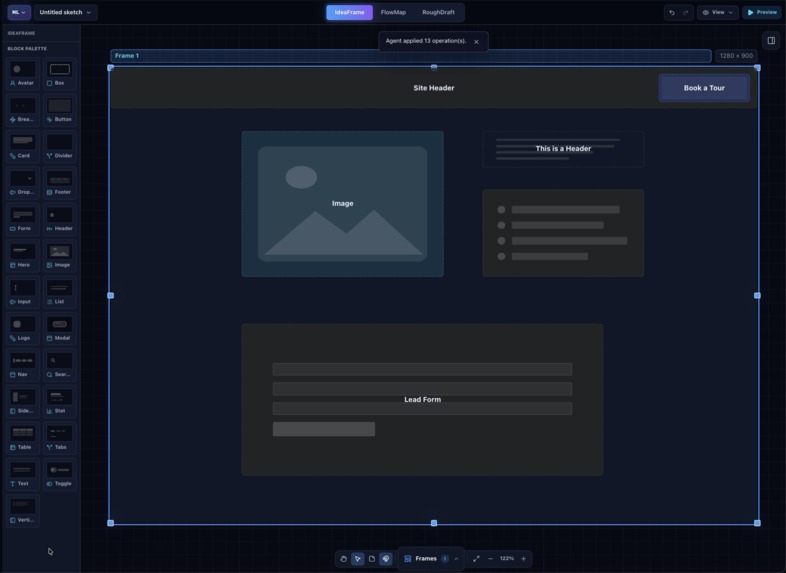Select the Frame 1 title bar
Viewport: 786px width, 573px height.
tap(411, 56)
